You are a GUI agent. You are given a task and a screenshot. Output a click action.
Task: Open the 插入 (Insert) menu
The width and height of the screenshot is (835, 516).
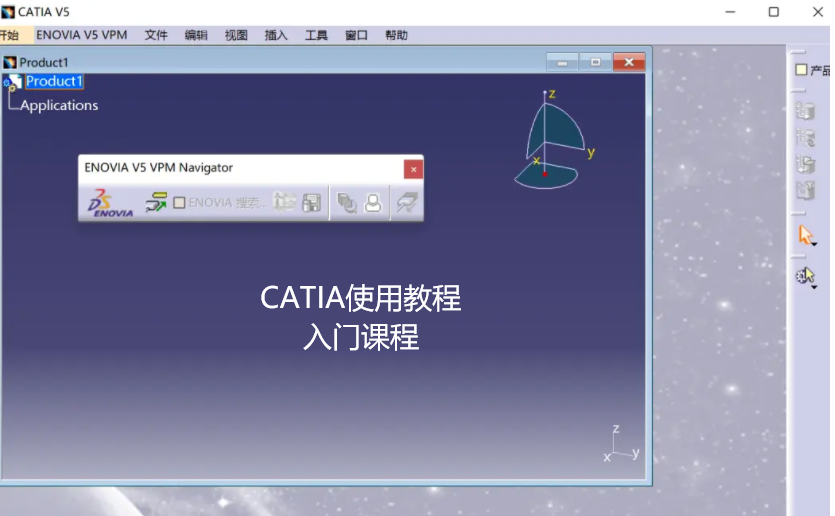(x=276, y=35)
